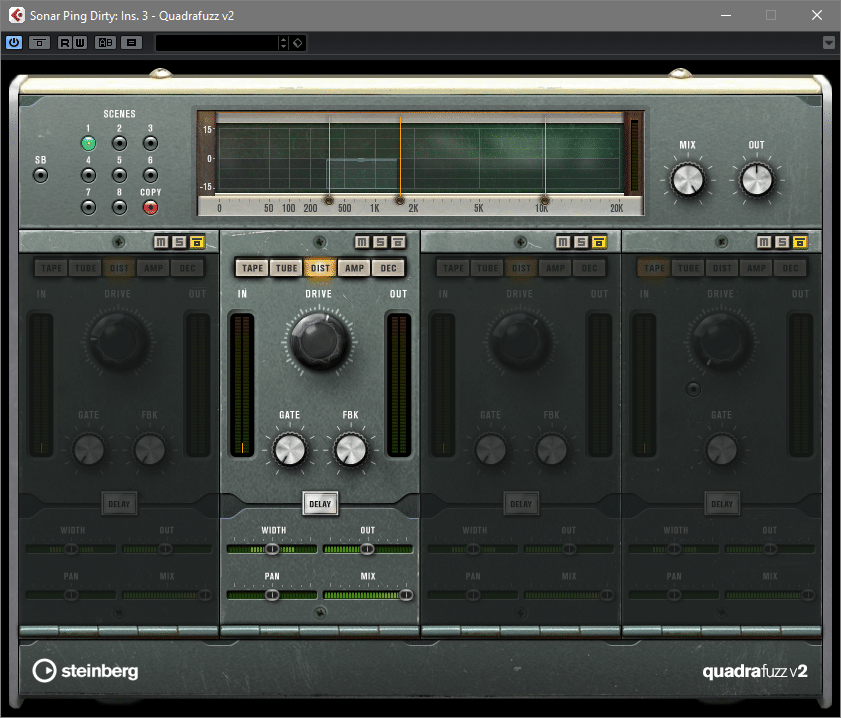The image size is (841, 718).
Task: Click band 2 PAN slider handle
Action: pyautogui.click(x=272, y=595)
